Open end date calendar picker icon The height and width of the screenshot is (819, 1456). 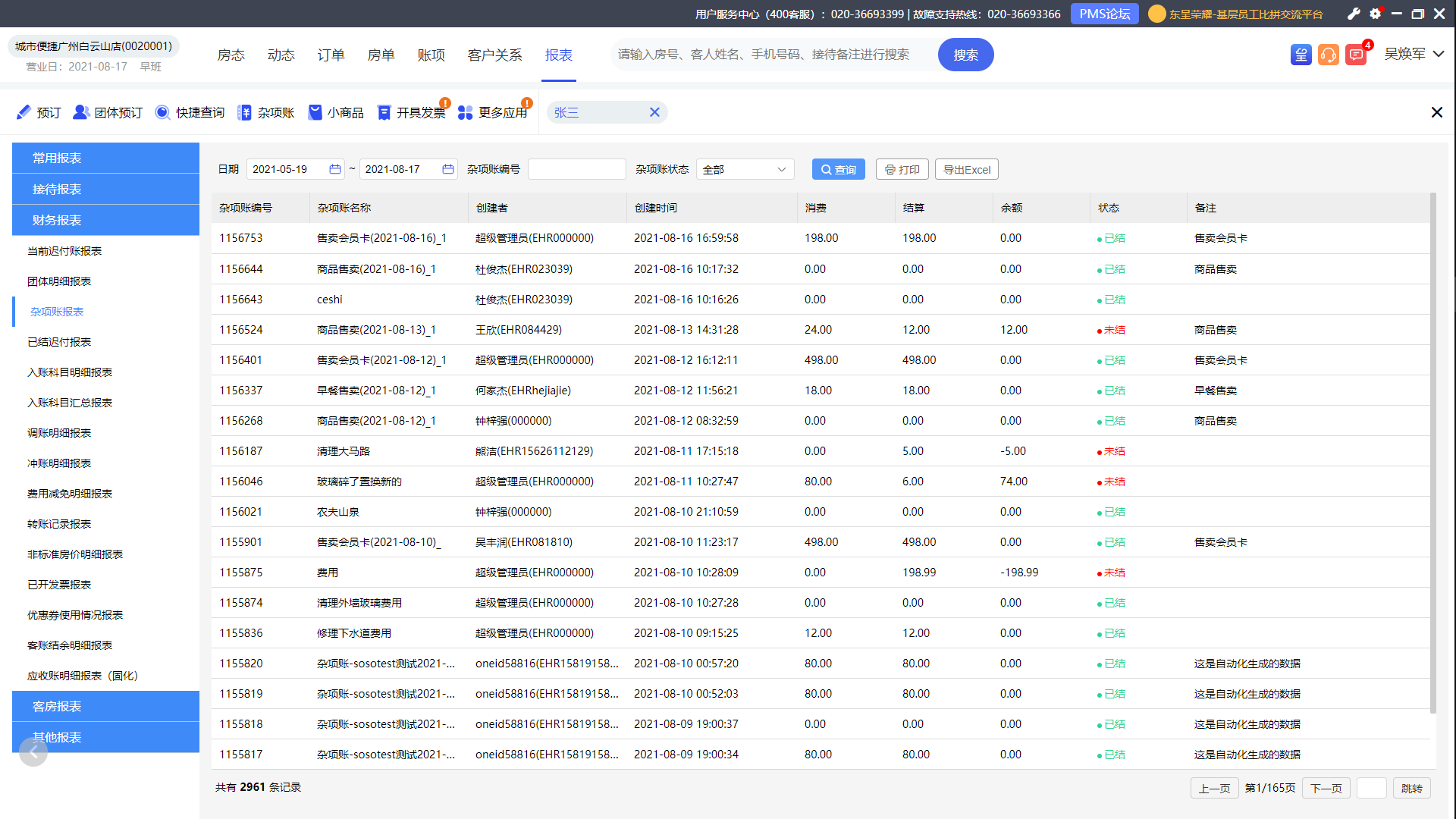[x=448, y=169]
